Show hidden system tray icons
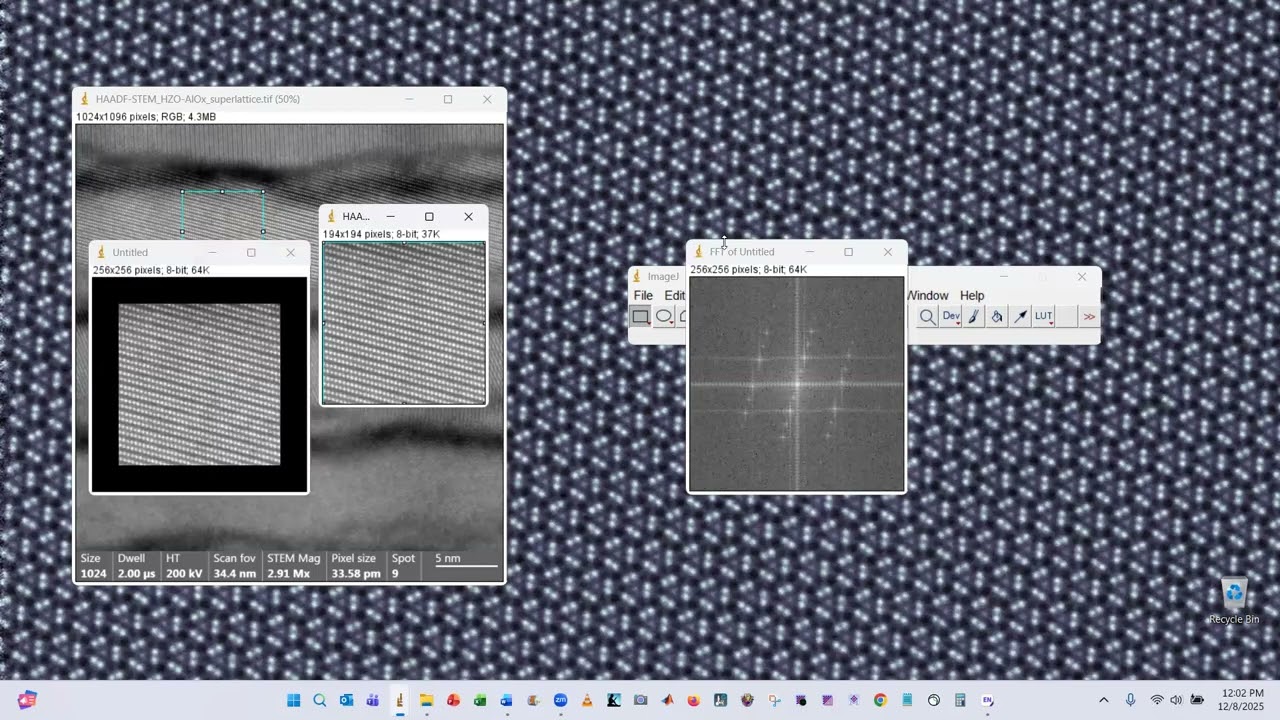Viewport: 1280px width, 720px height. pos(1103,700)
